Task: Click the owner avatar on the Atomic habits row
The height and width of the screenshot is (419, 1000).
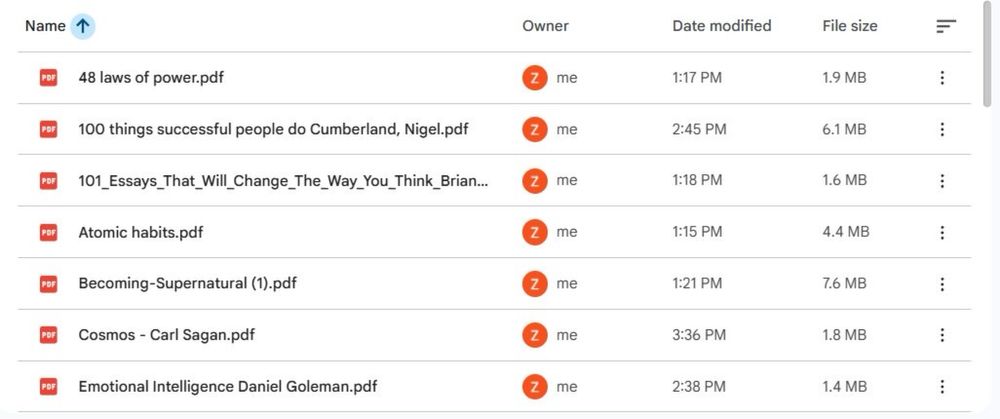Action: click(x=535, y=232)
